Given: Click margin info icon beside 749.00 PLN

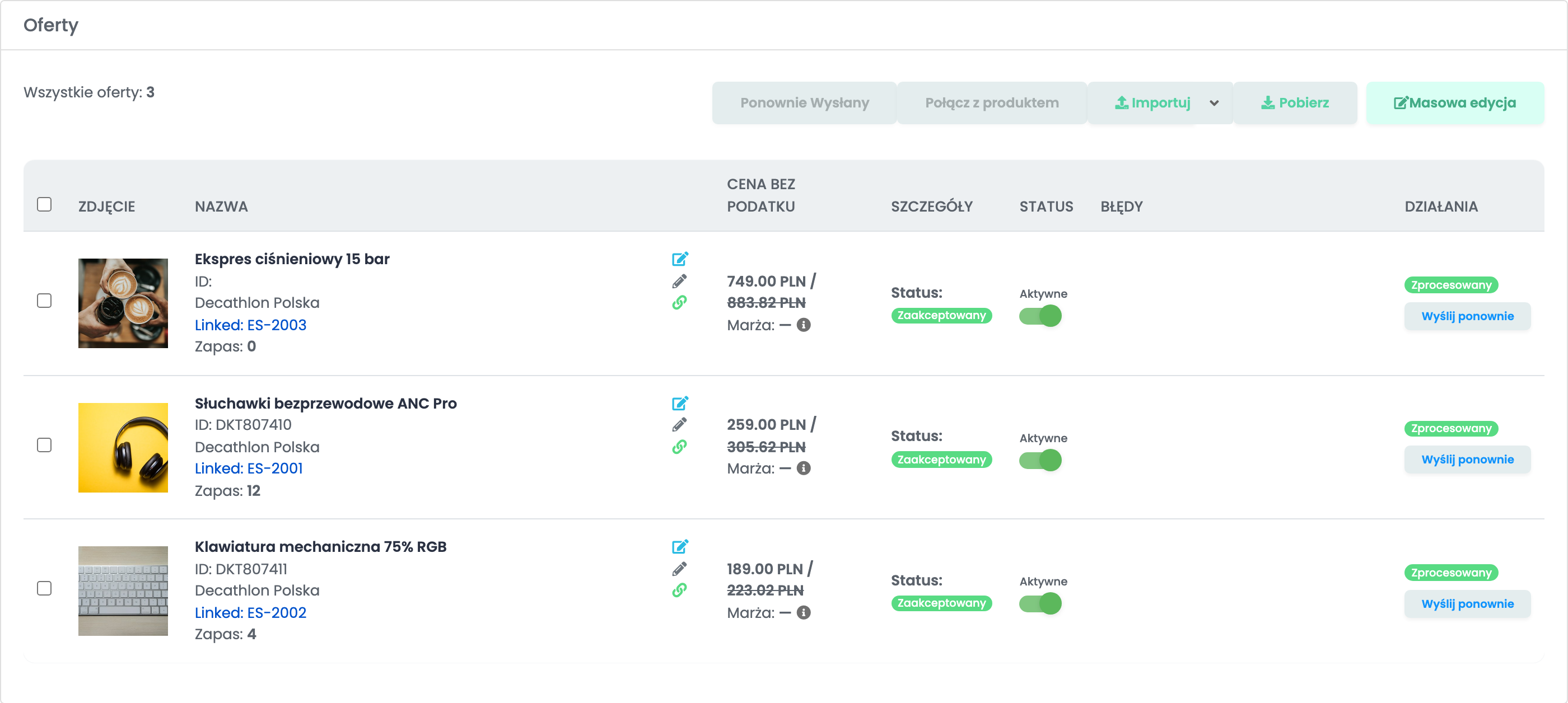Looking at the screenshot, I should click(x=804, y=325).
